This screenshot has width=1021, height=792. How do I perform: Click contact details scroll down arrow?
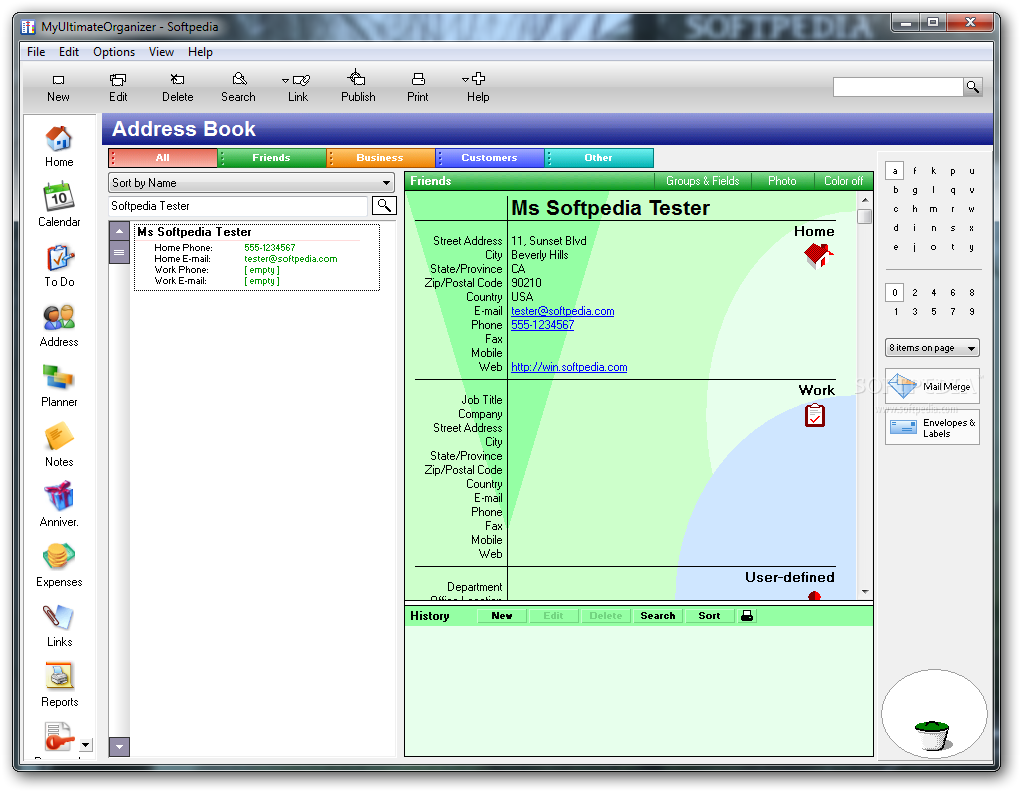click(865, 591)
